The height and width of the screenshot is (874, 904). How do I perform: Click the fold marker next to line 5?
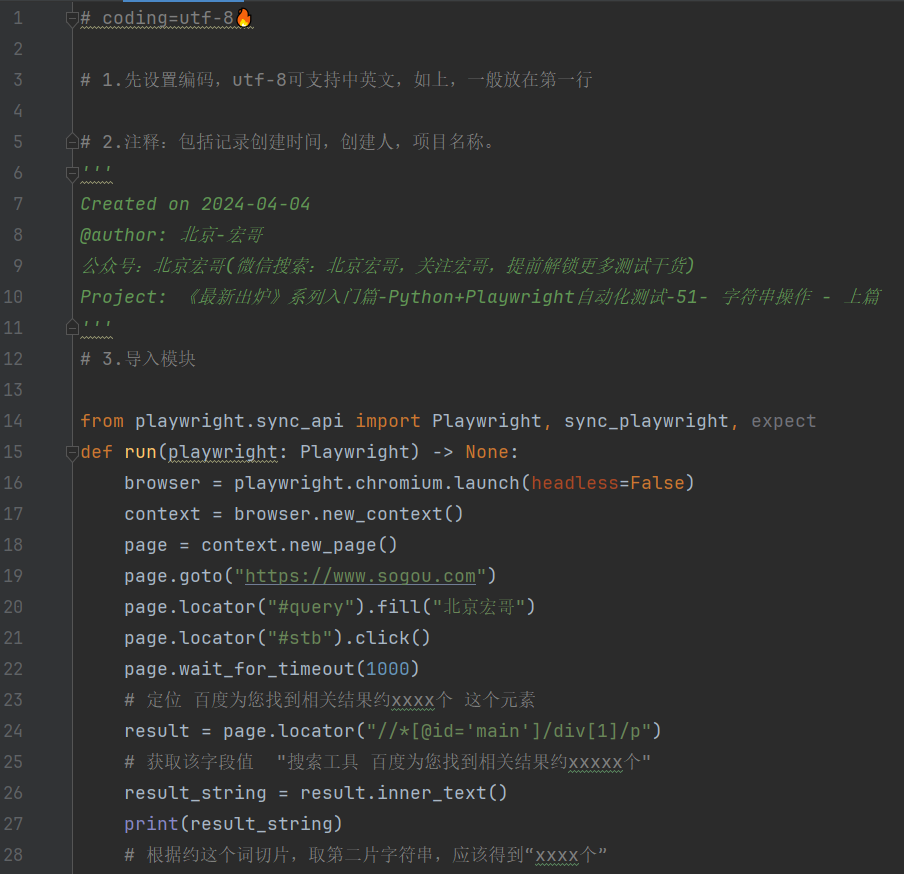[x=71, y=141]
